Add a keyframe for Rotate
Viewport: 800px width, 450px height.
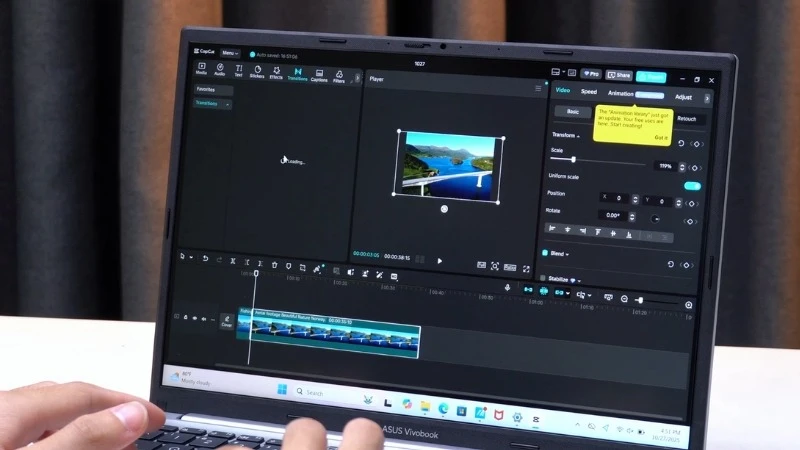(x=690, y=221)
